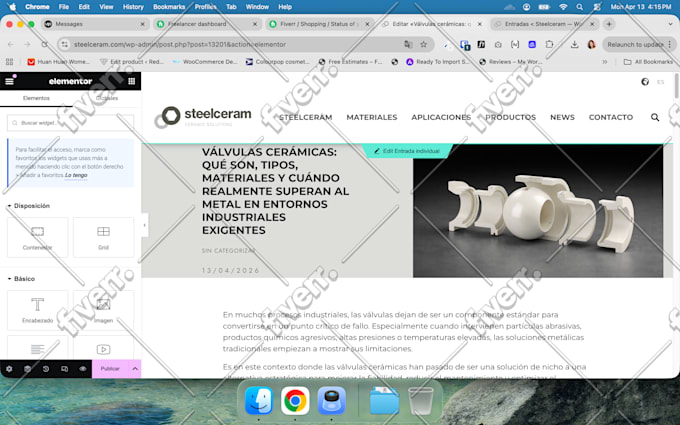Image resolution: width=680 pixels, height=425 pixels.
Task: Open Chrome downloads icon
Action: pos(574,44)
